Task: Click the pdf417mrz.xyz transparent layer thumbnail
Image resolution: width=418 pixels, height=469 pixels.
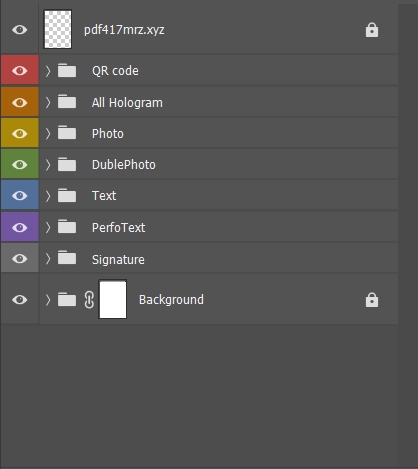Action: [58, 29]
